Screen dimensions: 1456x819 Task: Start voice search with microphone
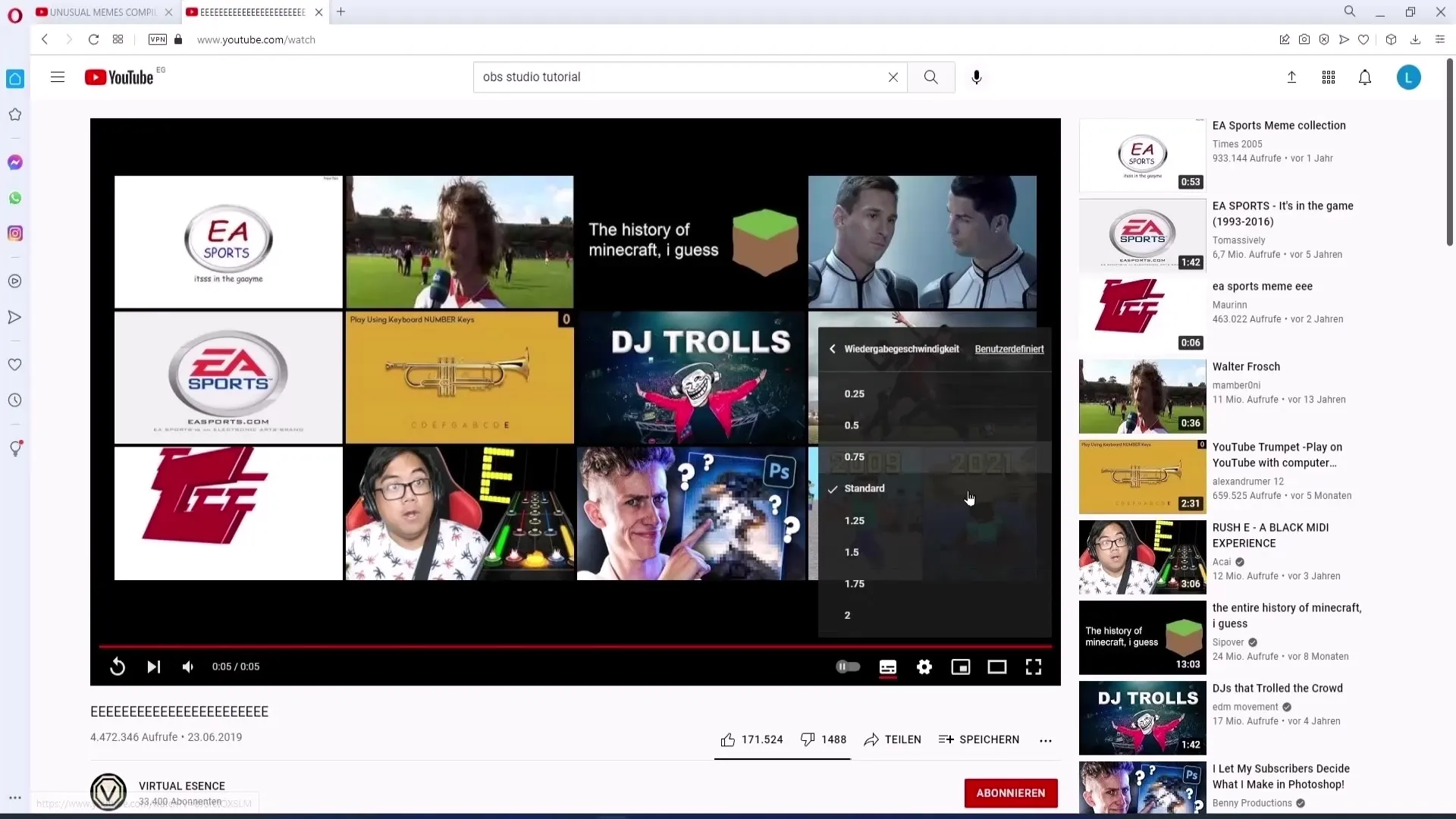pyautogui.click(x=976, y=77)
